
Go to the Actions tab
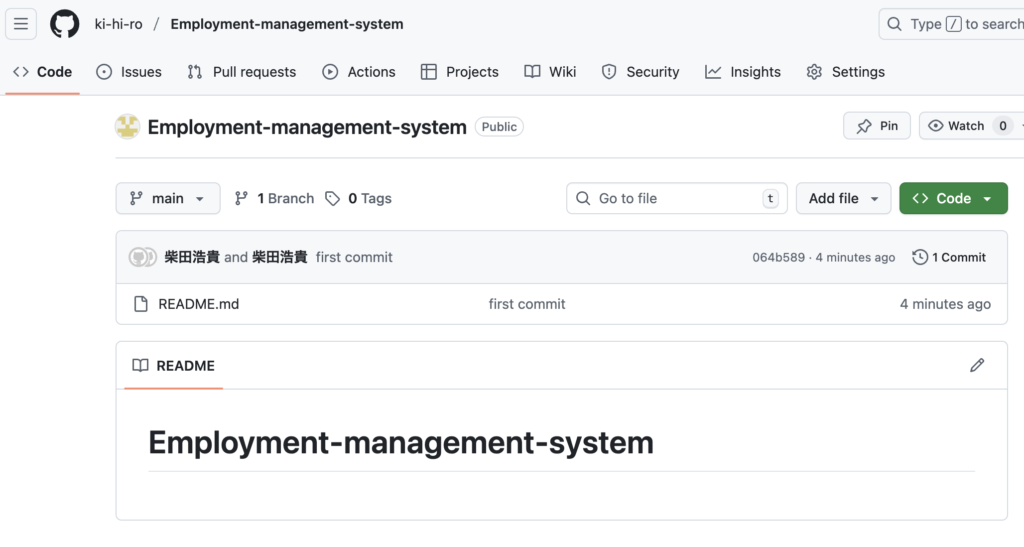pos(359,72)
